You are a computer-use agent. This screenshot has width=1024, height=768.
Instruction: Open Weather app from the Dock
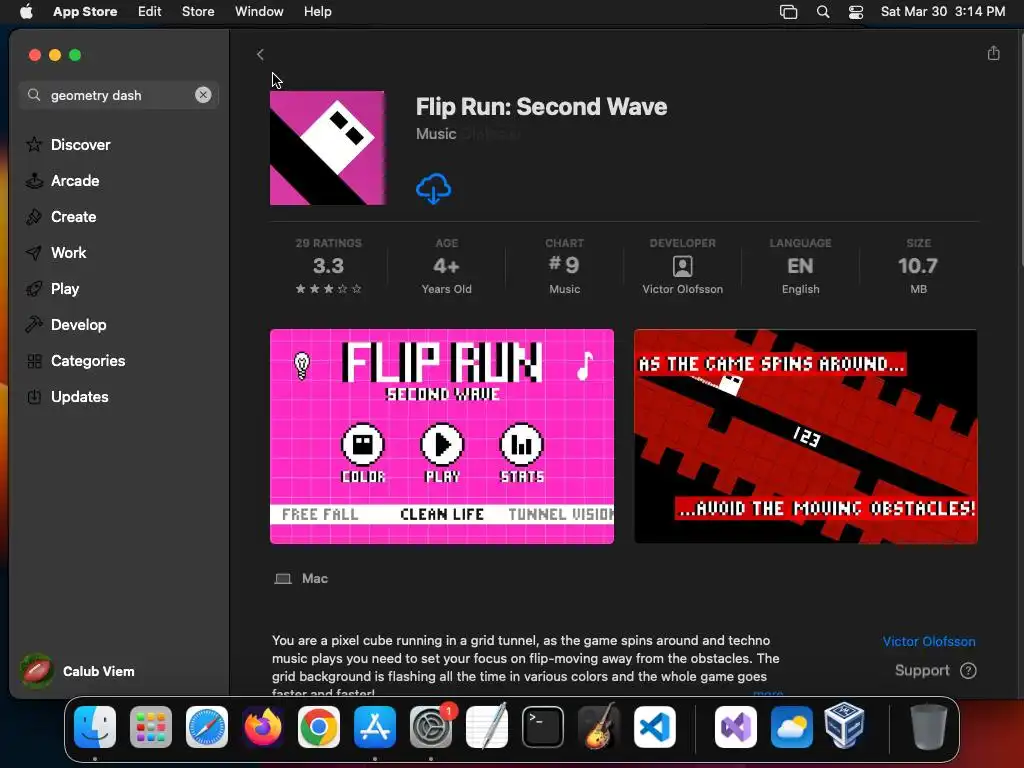pyautogui.click(x=792, y=727)
